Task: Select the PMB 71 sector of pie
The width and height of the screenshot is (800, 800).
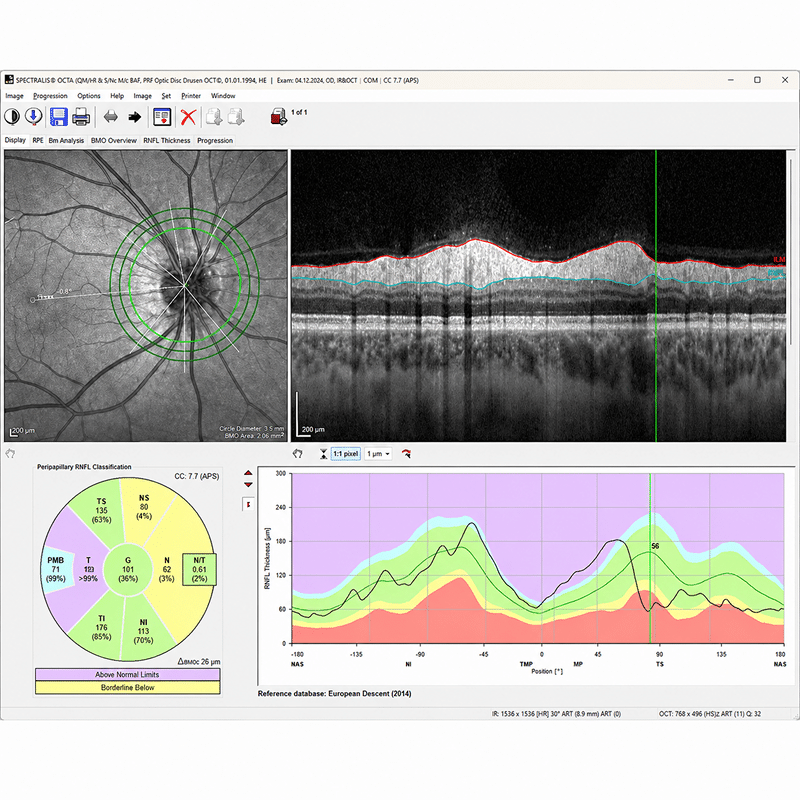Action: [56, 569]
